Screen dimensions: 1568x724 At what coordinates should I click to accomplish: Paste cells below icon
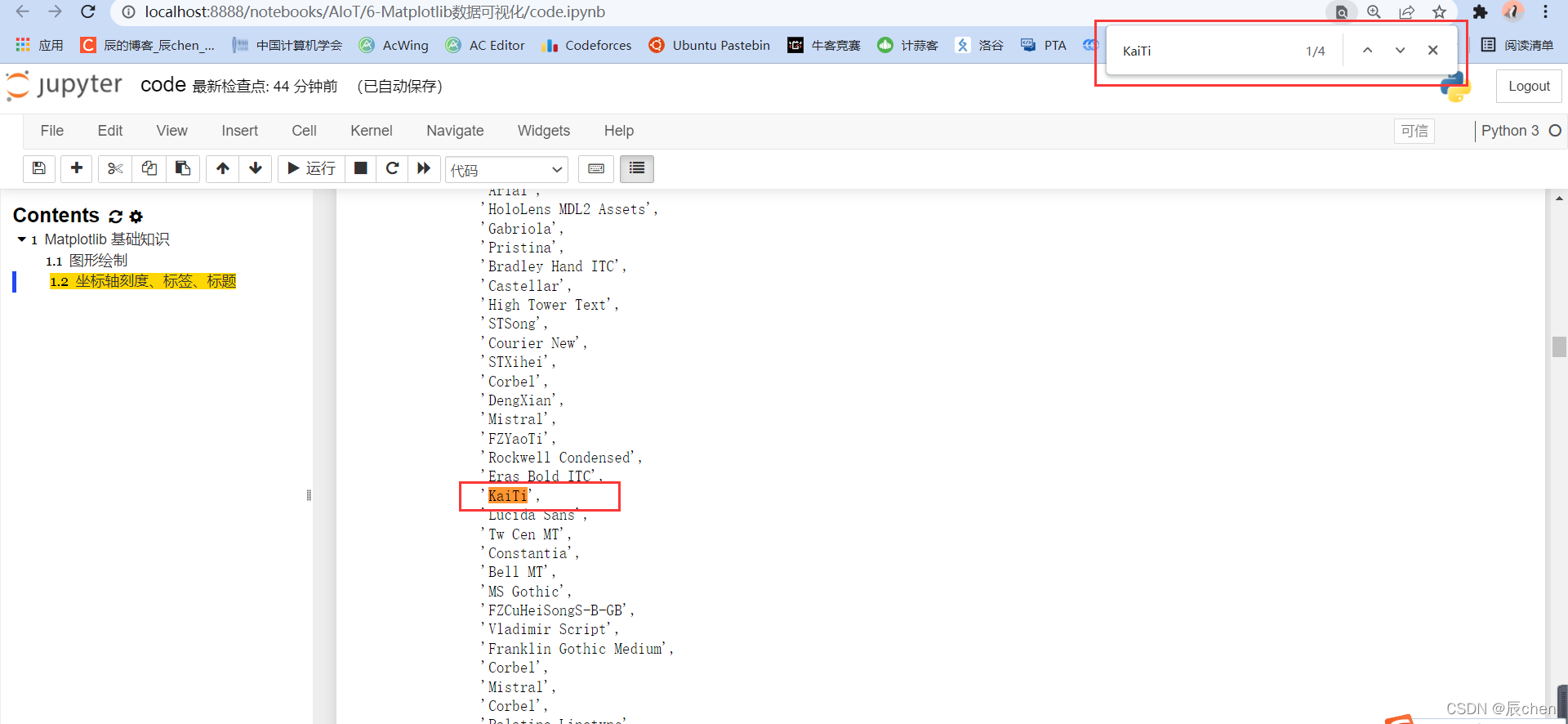(x=183, y=168)
